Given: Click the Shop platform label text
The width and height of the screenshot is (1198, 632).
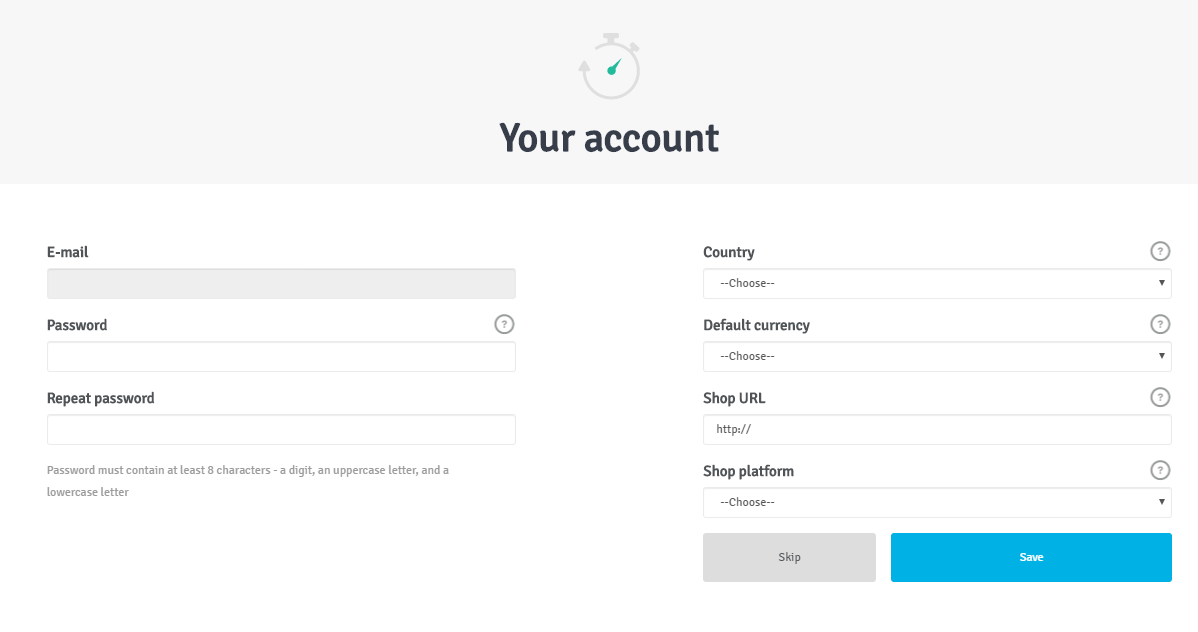Looking at the screenshot, I should coord(748,472).
